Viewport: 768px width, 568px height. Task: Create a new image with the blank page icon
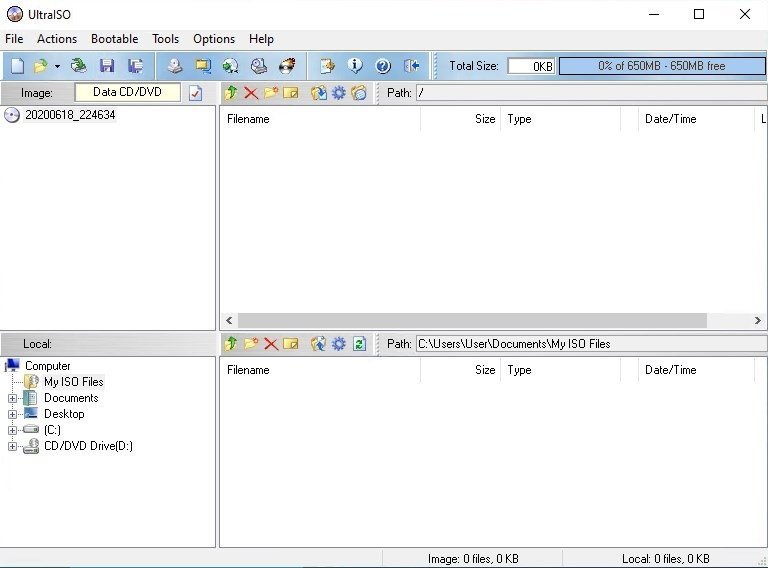click(18, 66)
